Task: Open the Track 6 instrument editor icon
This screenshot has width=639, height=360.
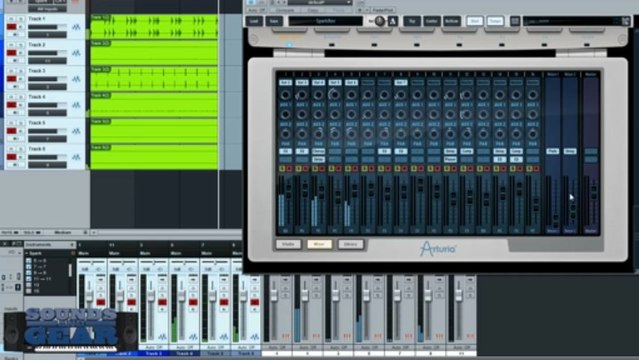Action: (x=76, y=157)
